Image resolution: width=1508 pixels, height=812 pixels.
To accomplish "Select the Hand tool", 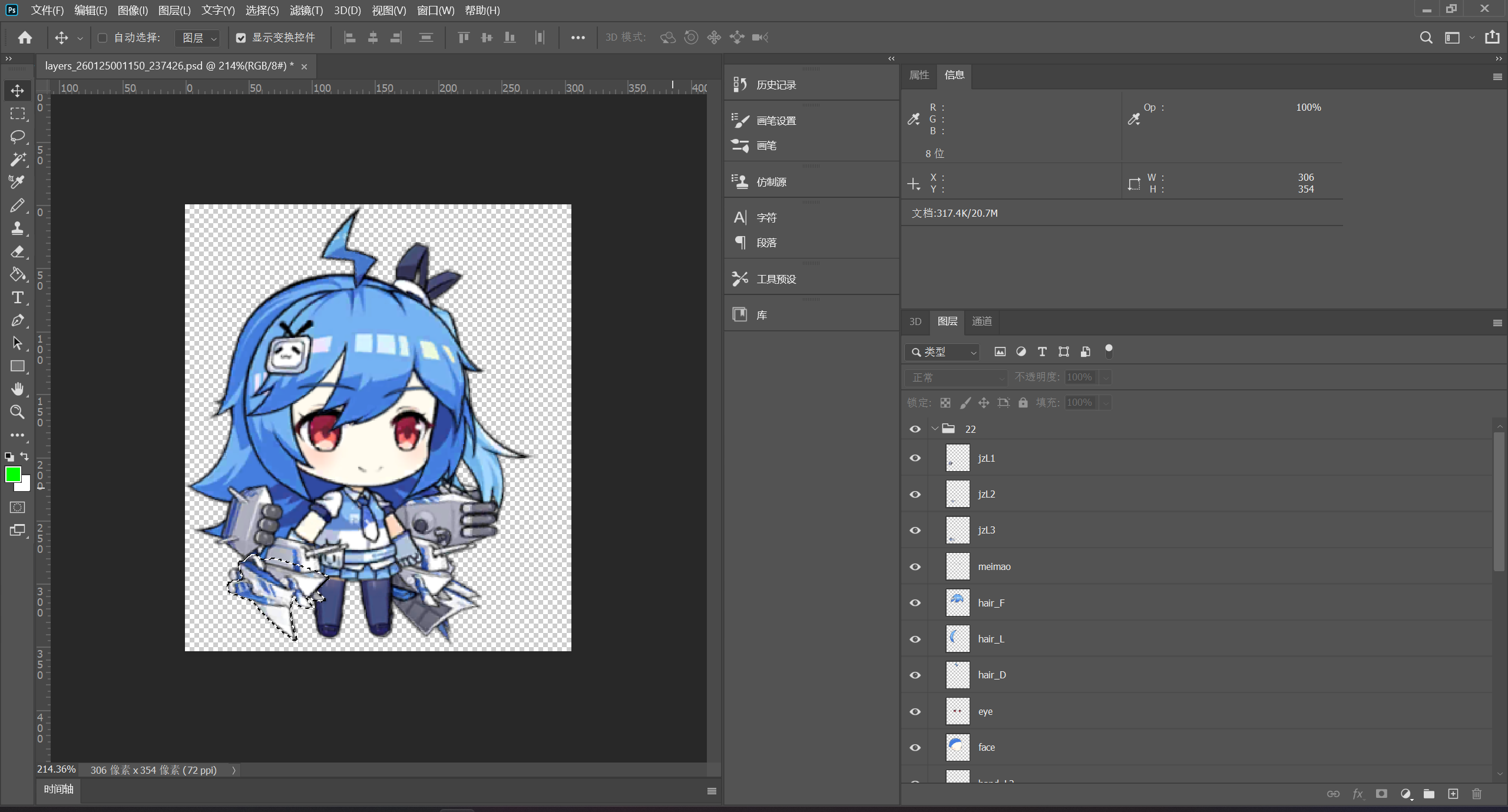I will click(17, 389).
